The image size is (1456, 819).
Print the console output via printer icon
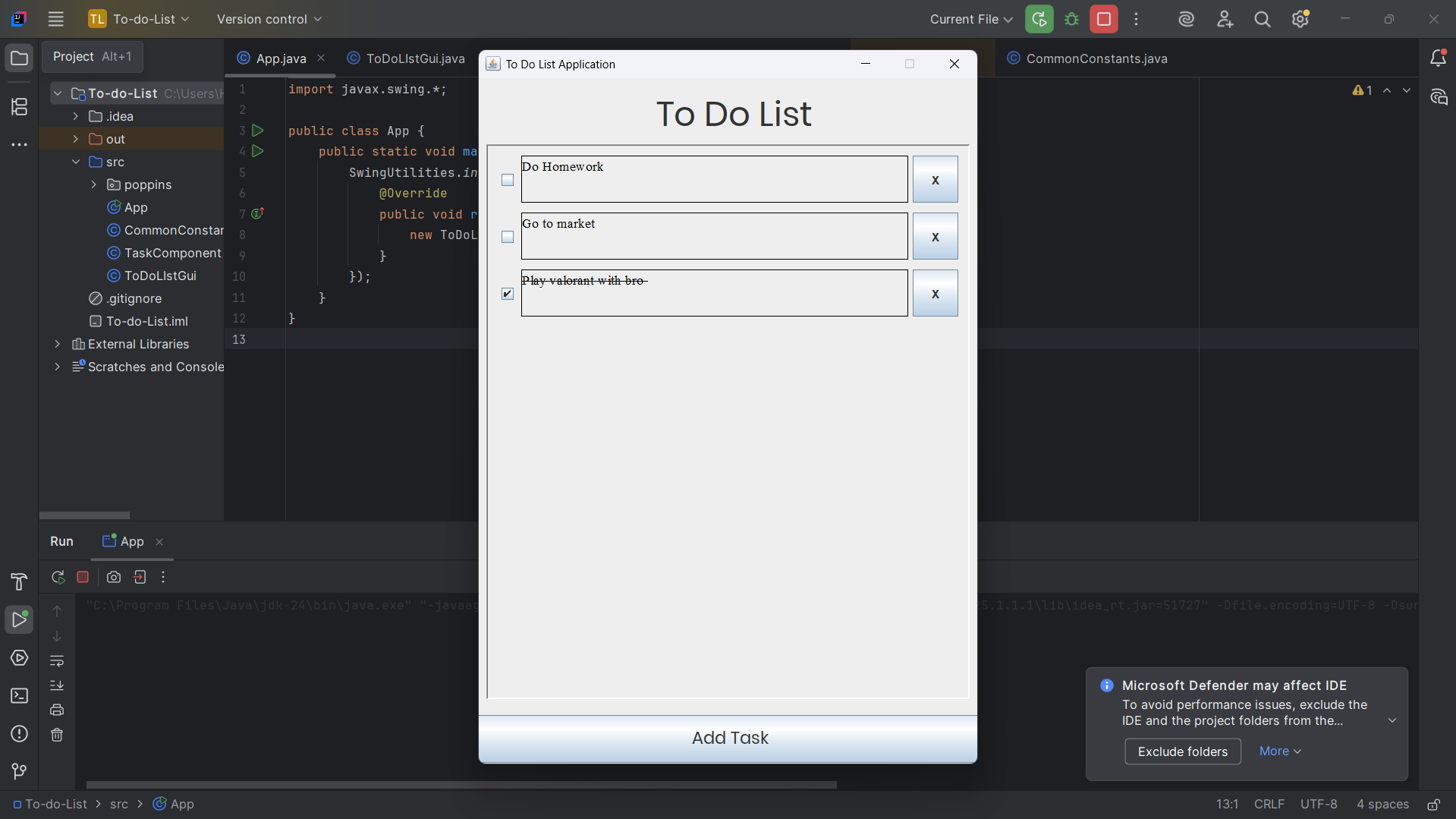pos(57,710)
